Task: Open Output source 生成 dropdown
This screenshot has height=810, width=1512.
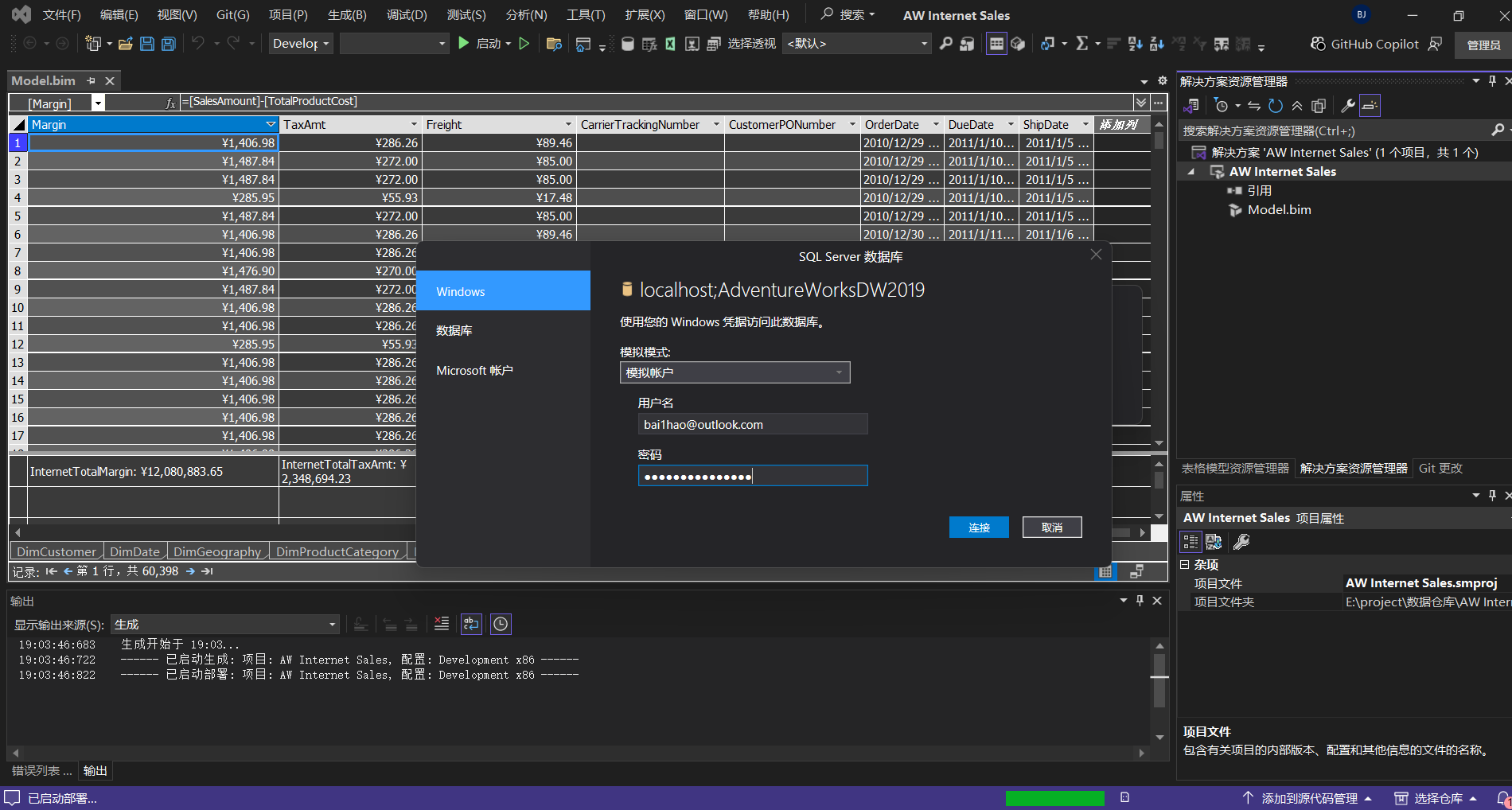Action: 225,625
